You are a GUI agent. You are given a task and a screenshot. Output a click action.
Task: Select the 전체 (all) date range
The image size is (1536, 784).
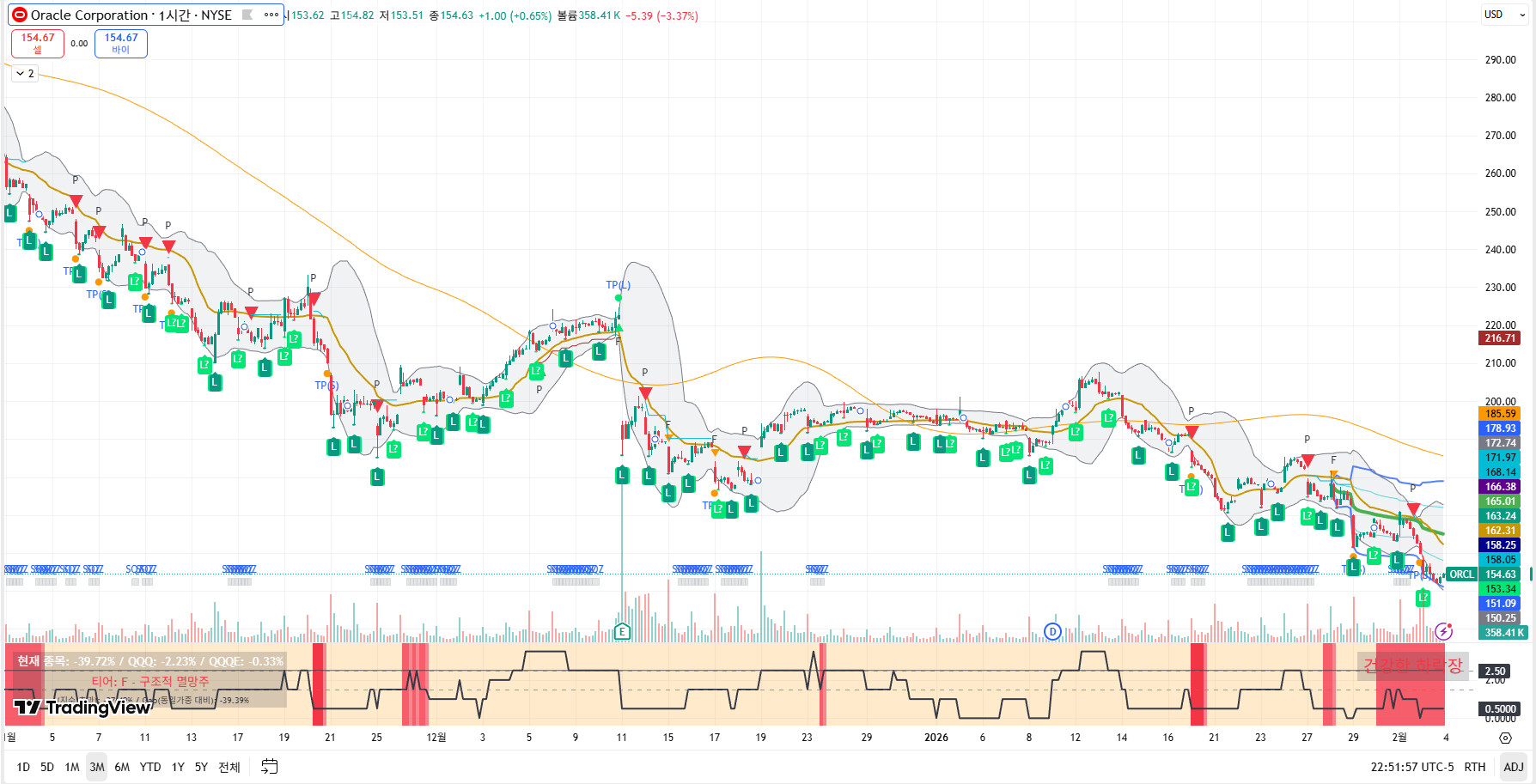coord(229,767)
